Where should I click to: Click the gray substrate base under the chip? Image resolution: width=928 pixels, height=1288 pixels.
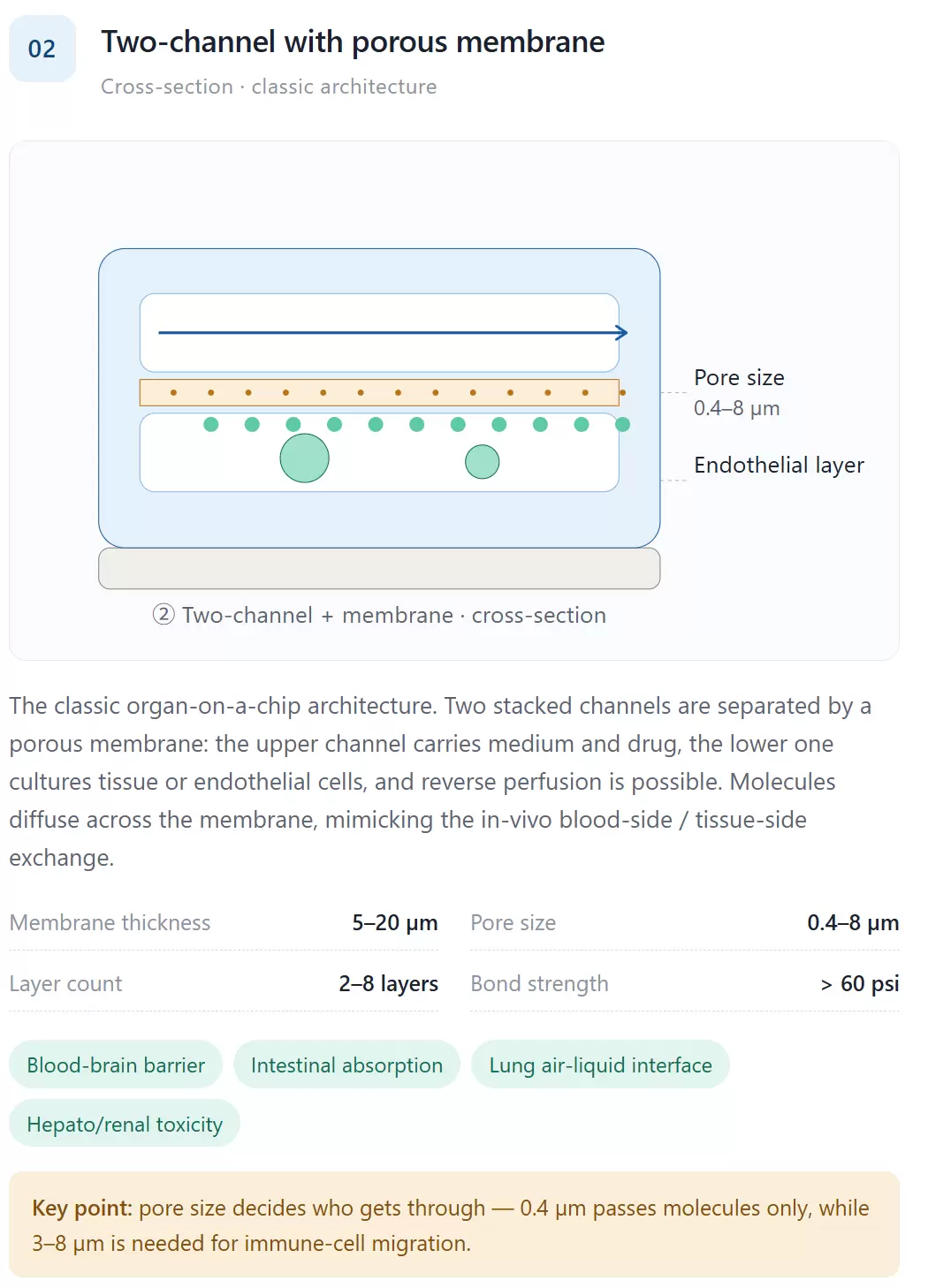[379, 568]
